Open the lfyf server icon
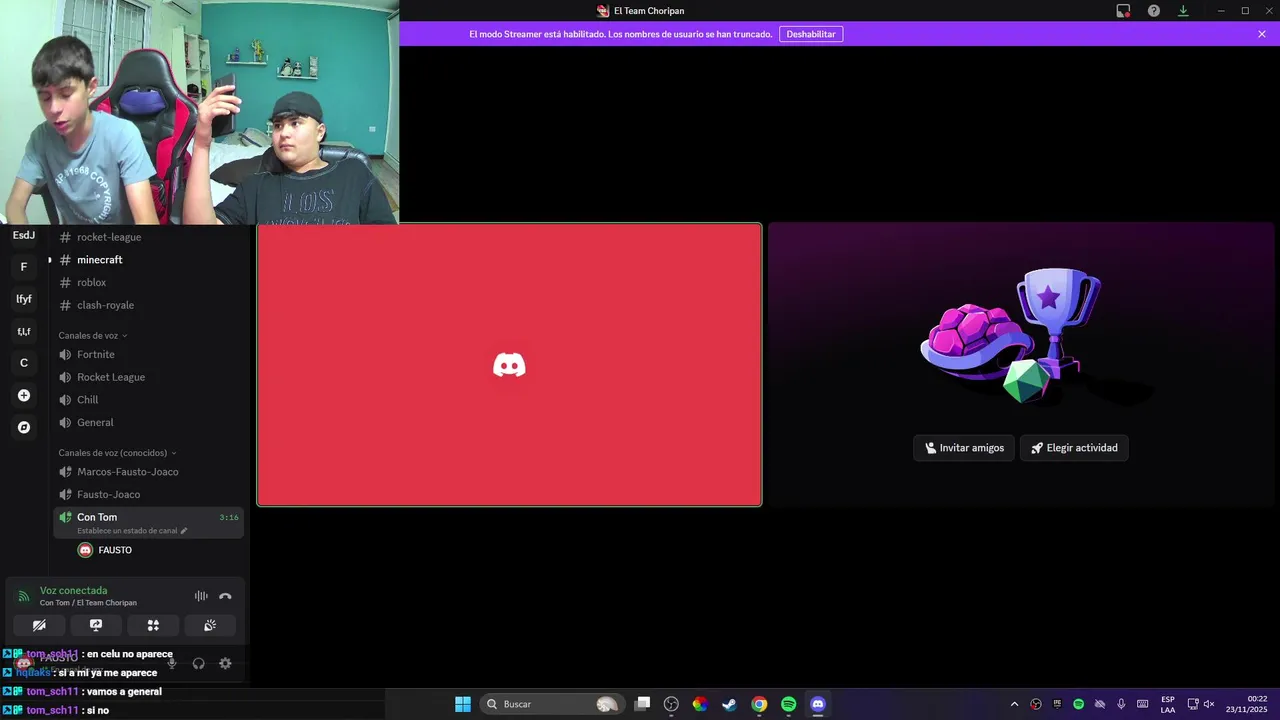Screen dimensions: 1280x720 24,299
